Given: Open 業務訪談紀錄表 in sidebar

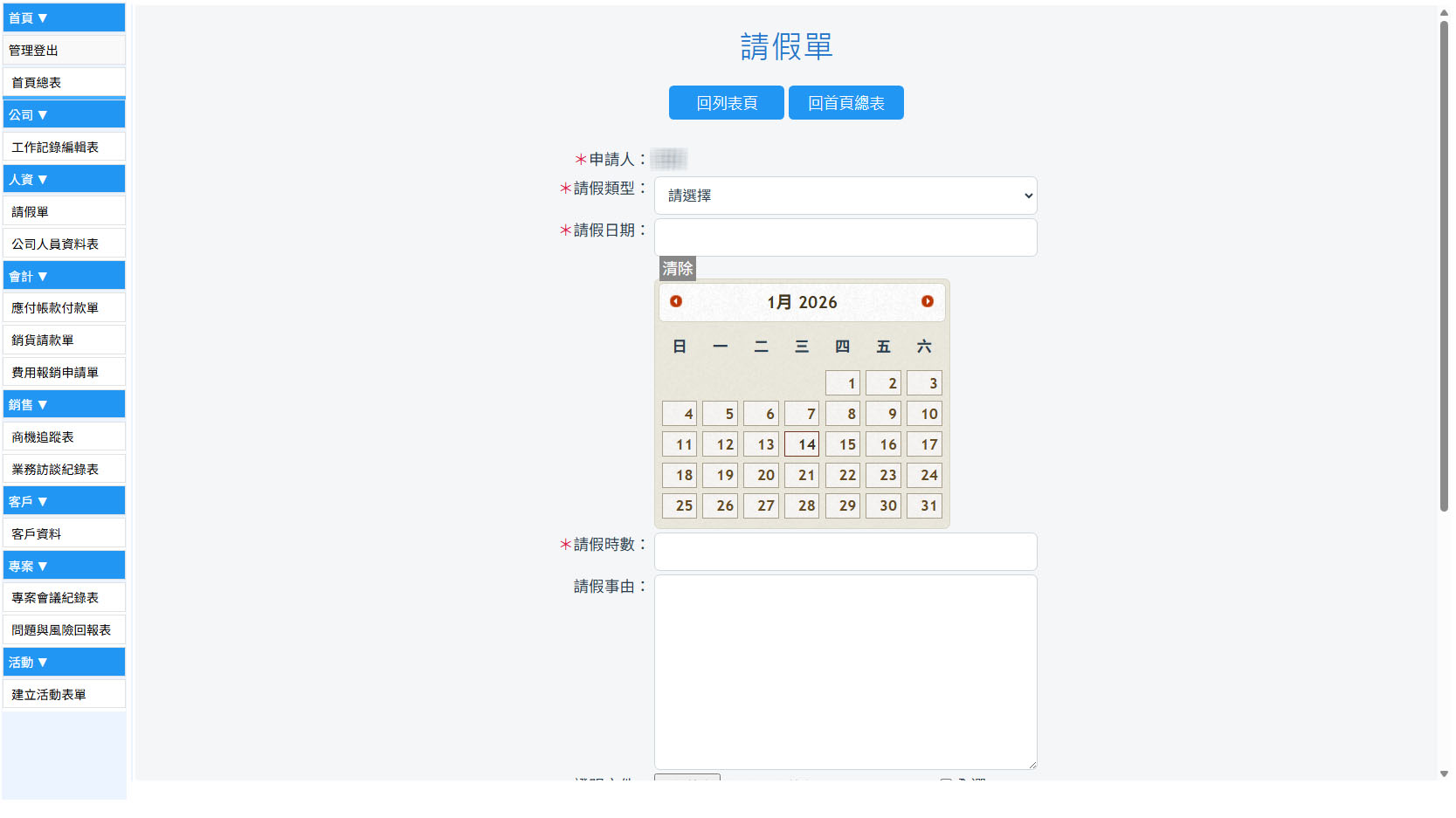Looking at the screenshot, I should [64, 469].
